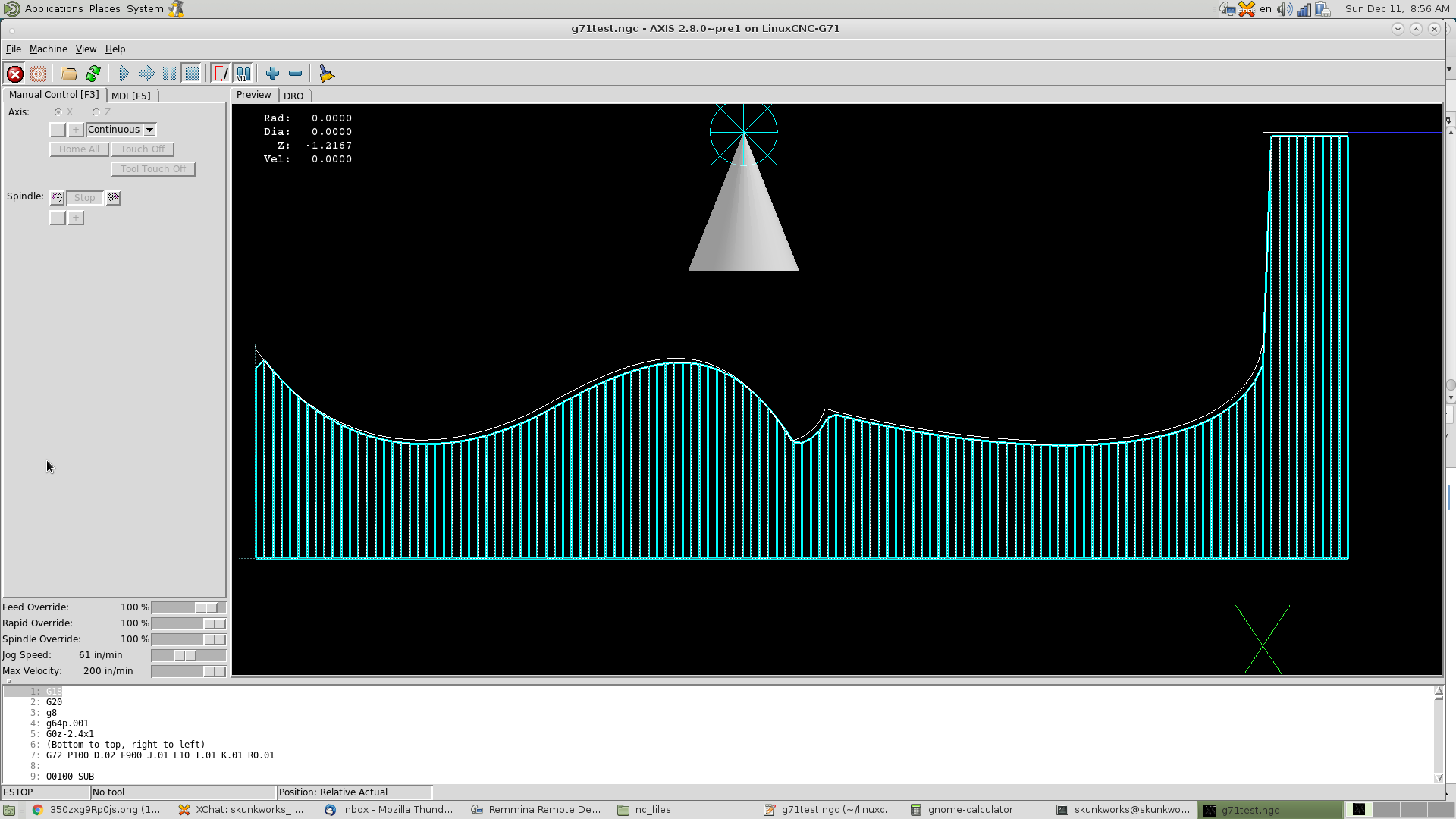Clear live plot with broom icon

tap(326, 74)
